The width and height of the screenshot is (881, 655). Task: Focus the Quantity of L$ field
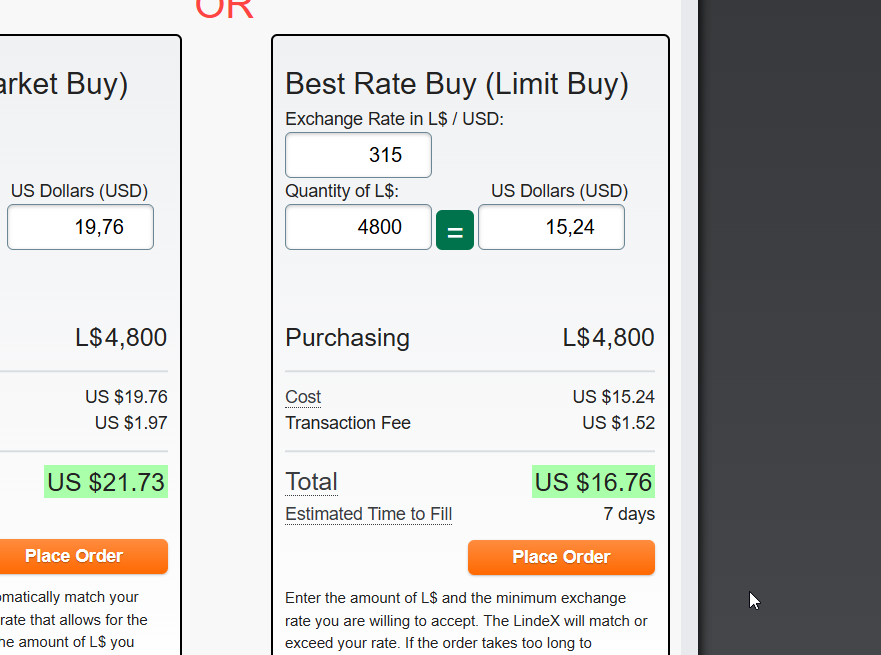click(x=358, y=227)
